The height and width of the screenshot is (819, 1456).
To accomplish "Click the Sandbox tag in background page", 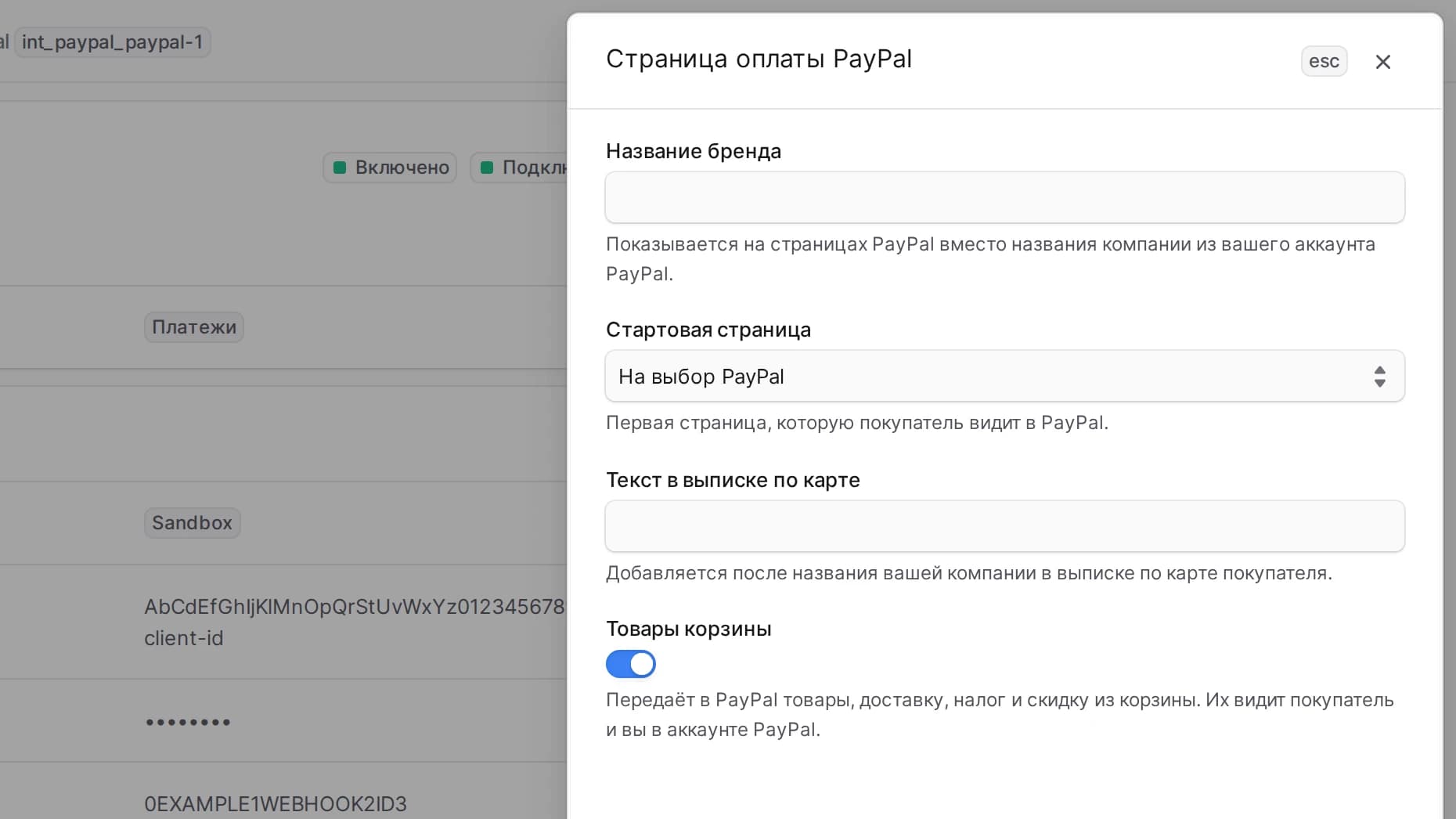I will [x=192, y=523].
